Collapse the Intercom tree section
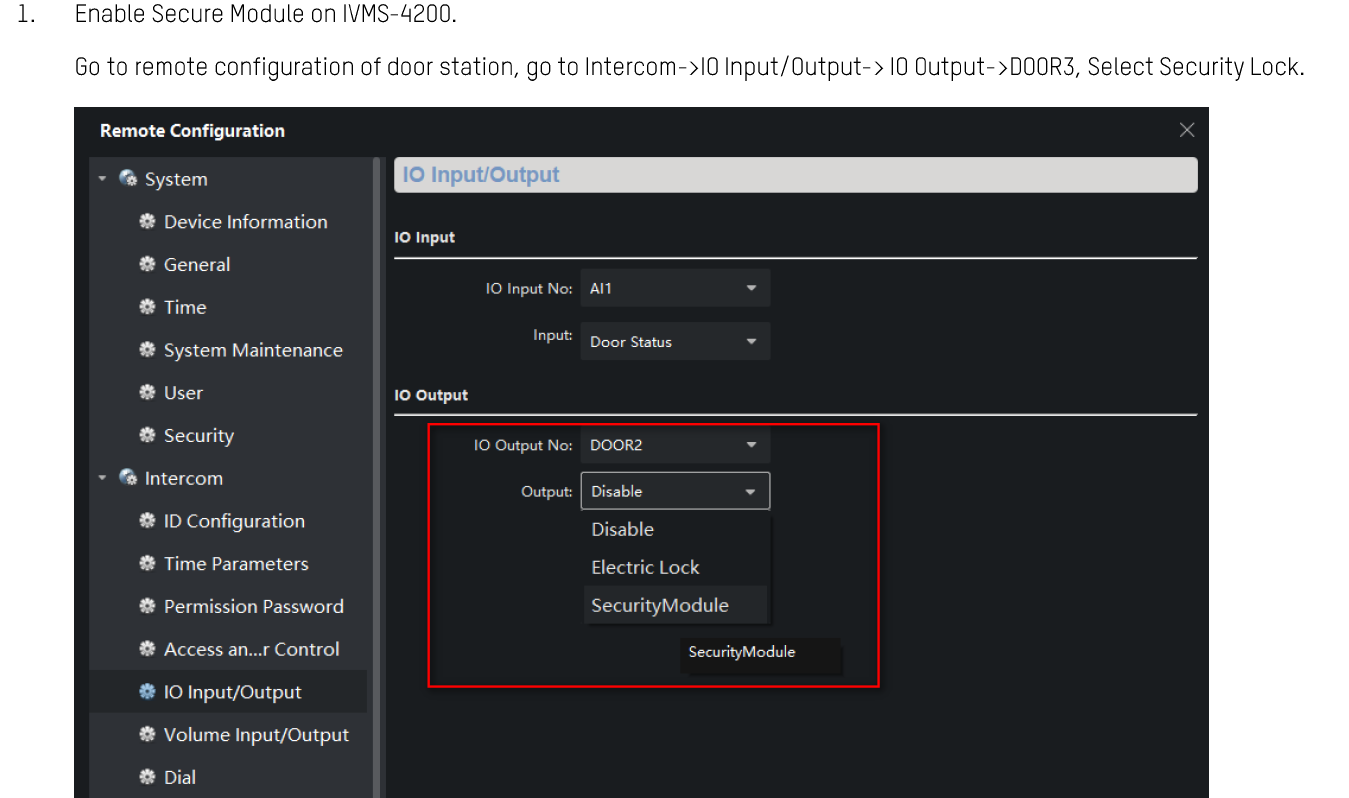This screenshot has width=1349, height=798. point(102,478)
